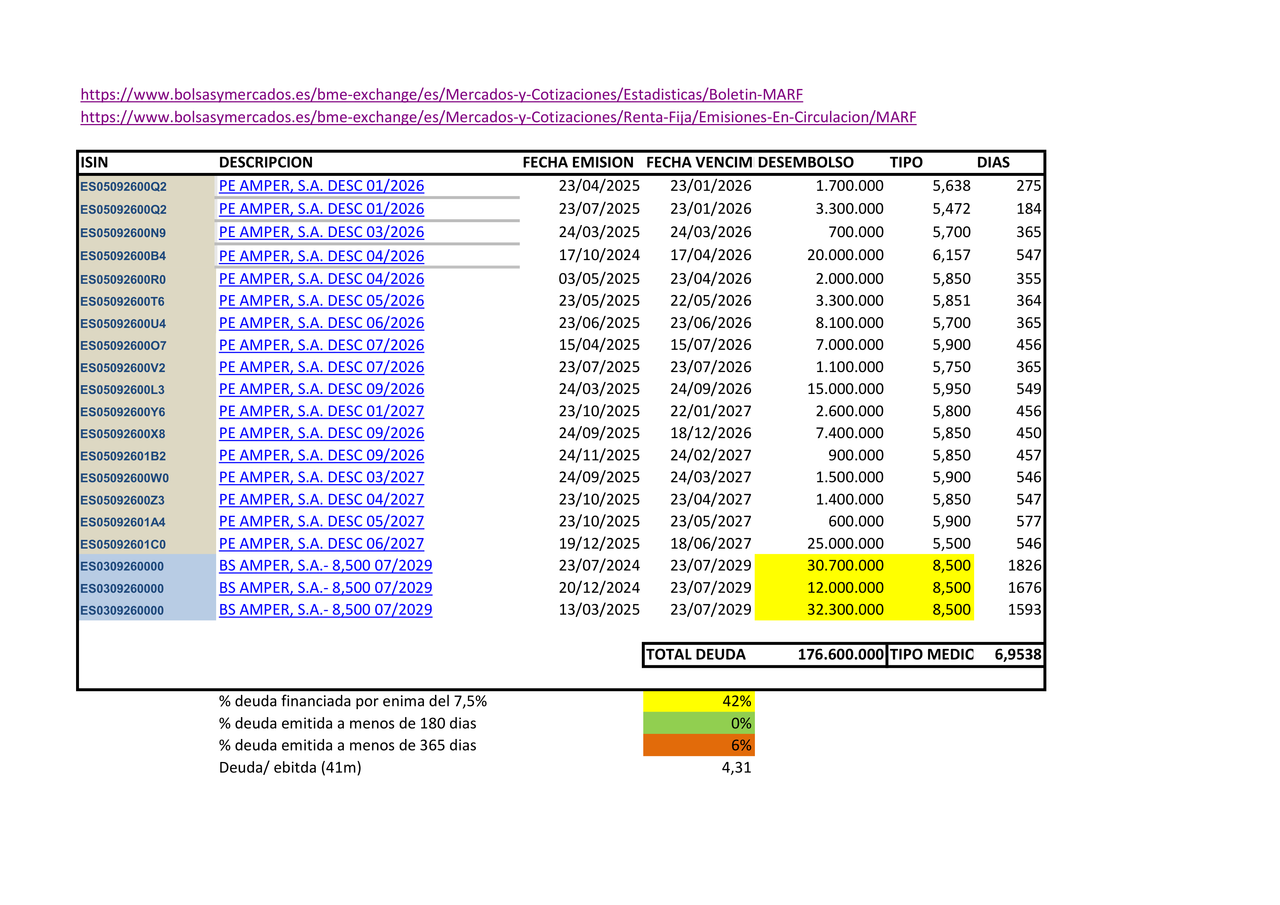Select the 5,638 tipo value
The height and width of the screenshot is (905, 1280).
951,186
